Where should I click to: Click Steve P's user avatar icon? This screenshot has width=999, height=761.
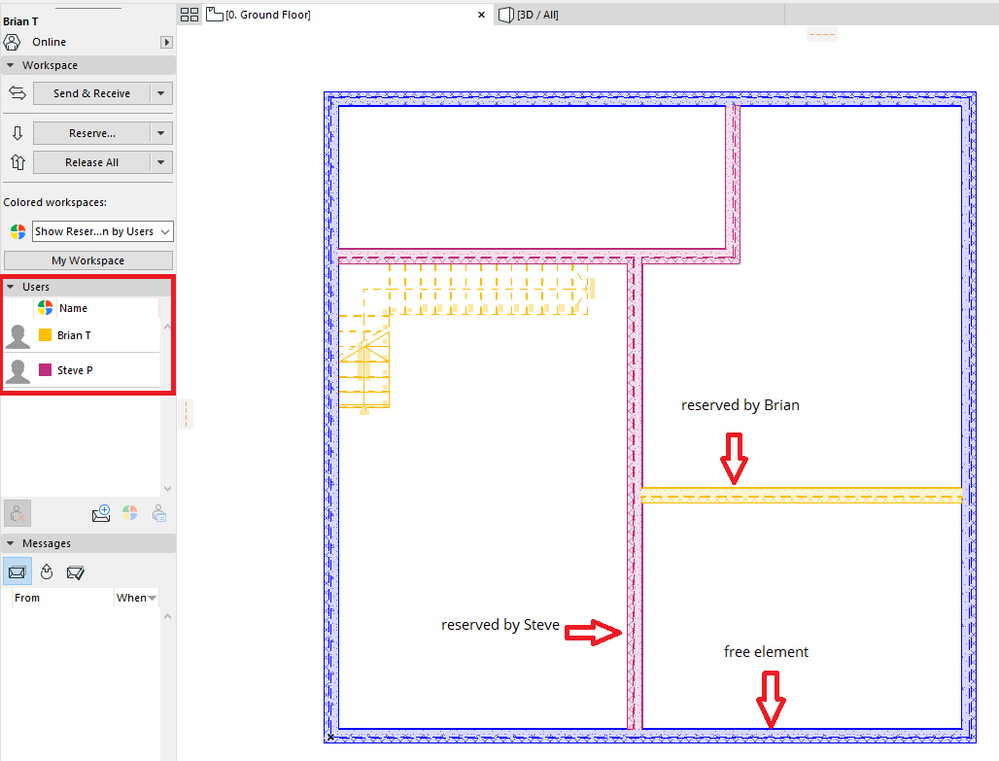click(x=18, y=371)
